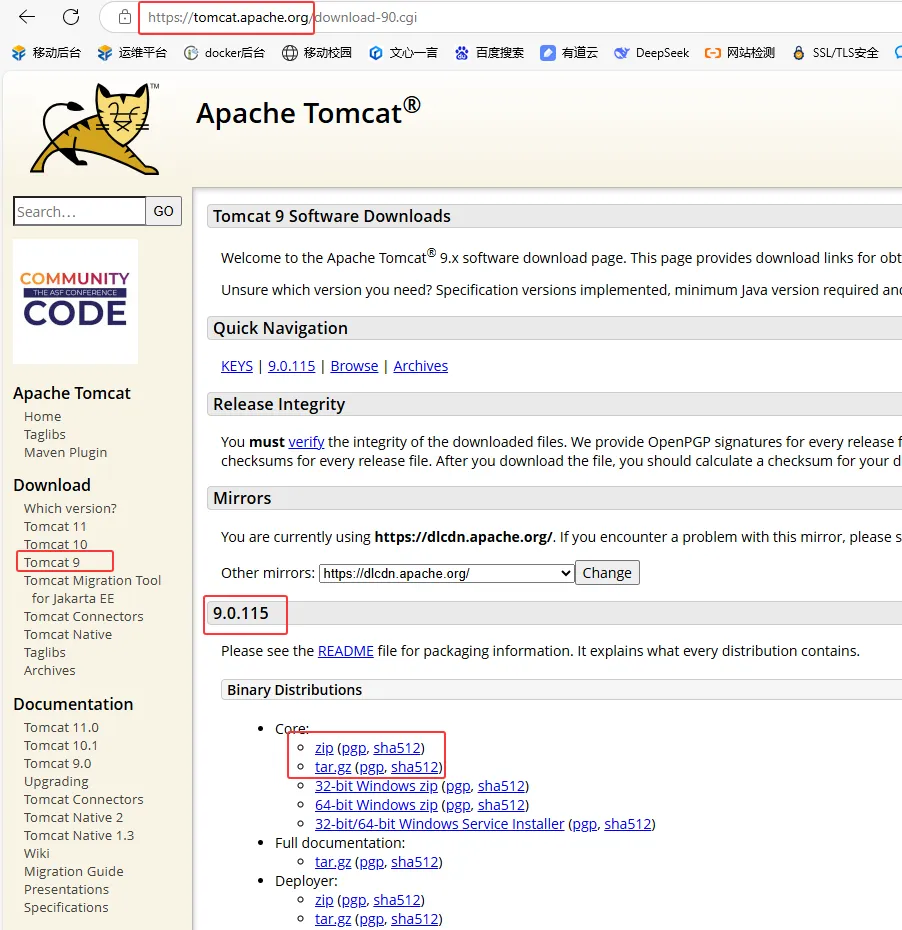Open the verify link under Release Integrity

[x=306, y=442]
